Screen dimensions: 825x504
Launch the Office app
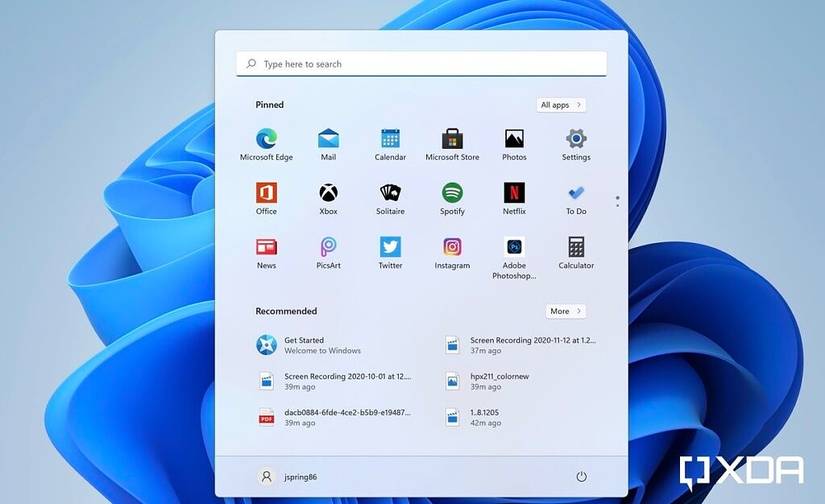coord(266,199)
